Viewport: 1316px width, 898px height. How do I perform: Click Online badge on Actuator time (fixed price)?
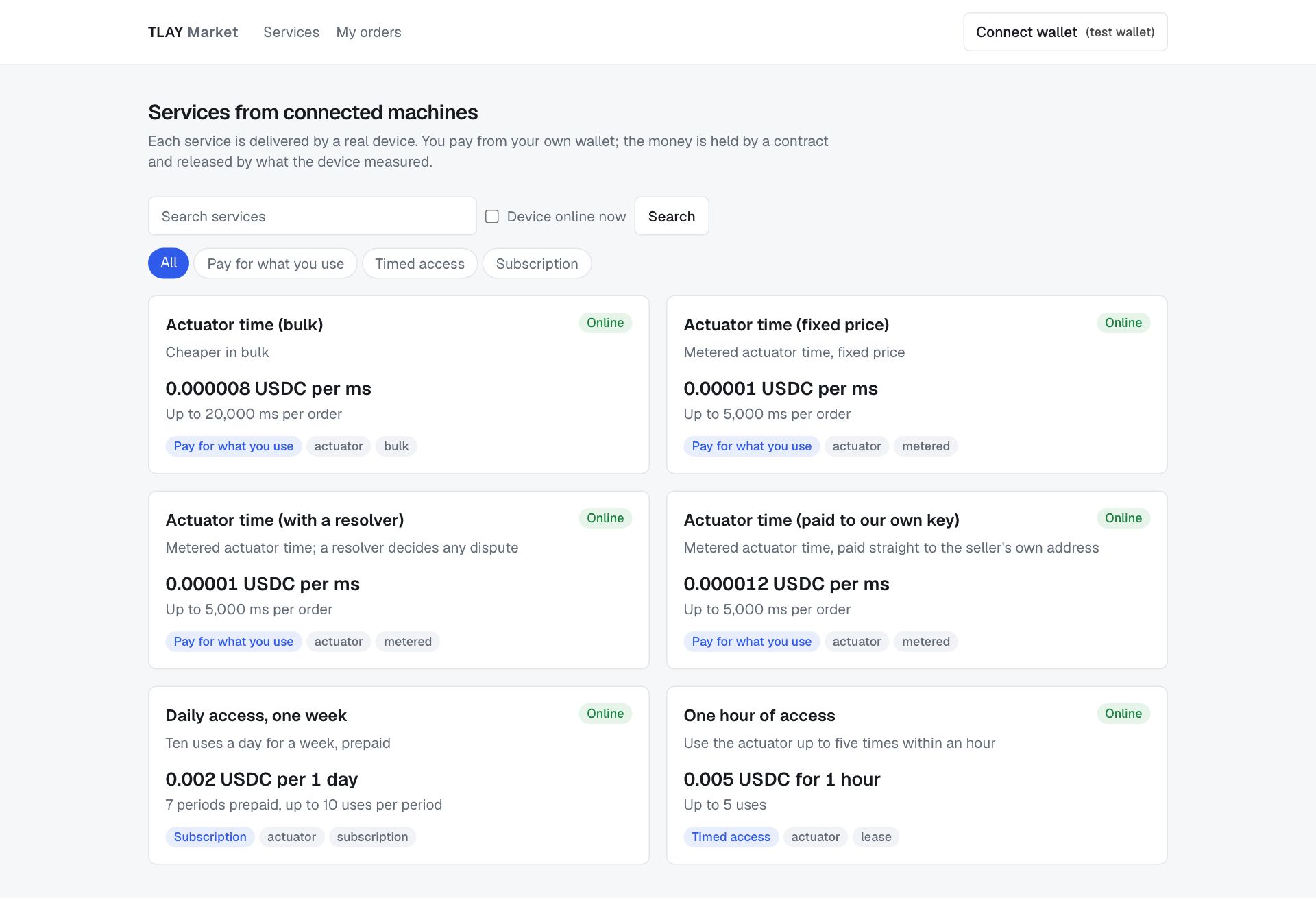(x=1123, y=323)
